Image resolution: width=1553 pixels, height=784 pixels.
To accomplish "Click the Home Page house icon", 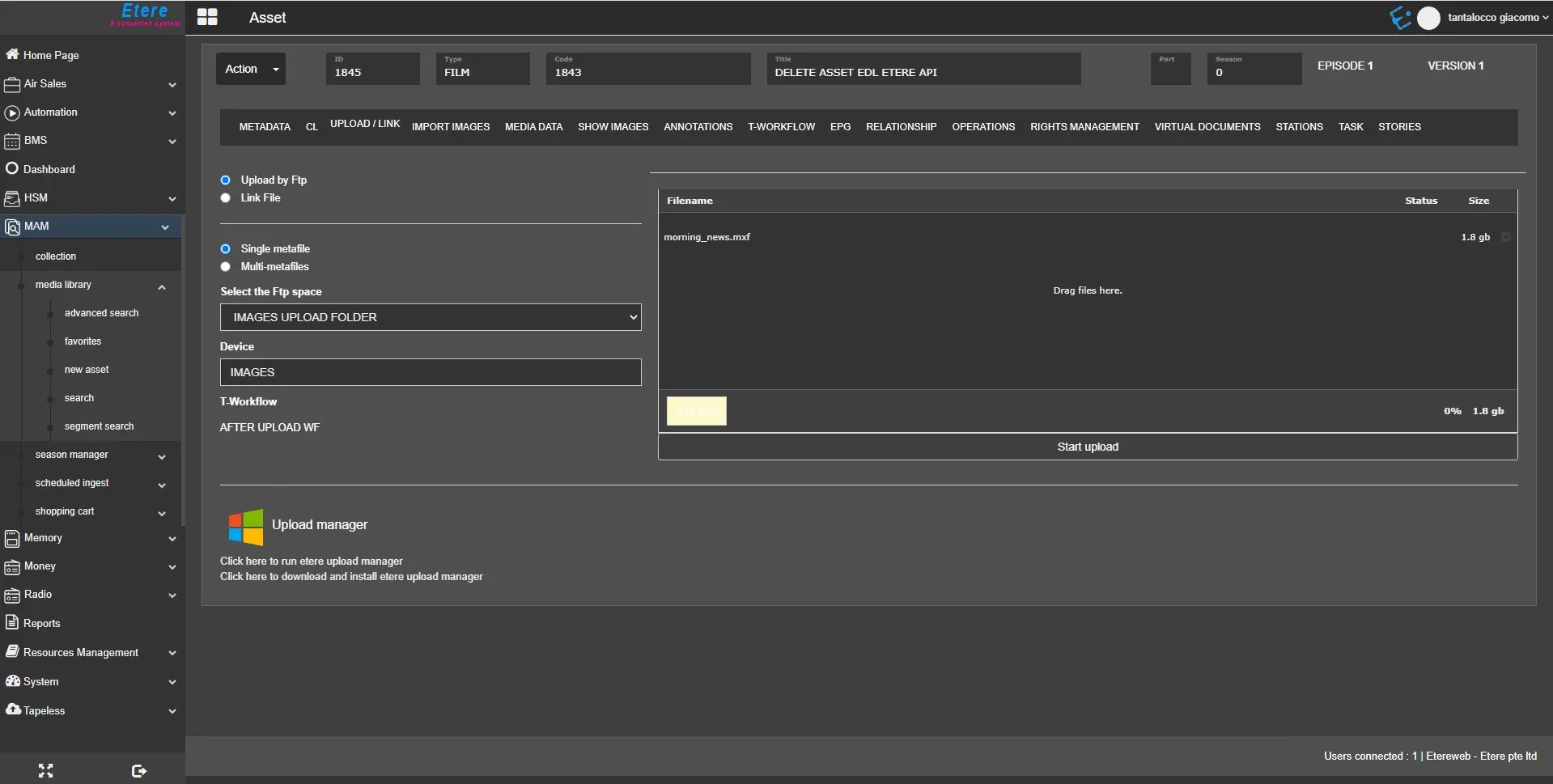I will [12, 54].
